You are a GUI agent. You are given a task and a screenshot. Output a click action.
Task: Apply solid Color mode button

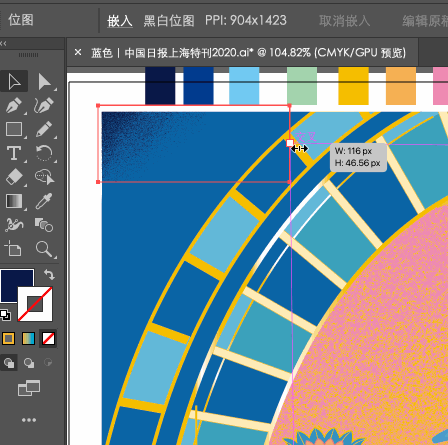9,339
